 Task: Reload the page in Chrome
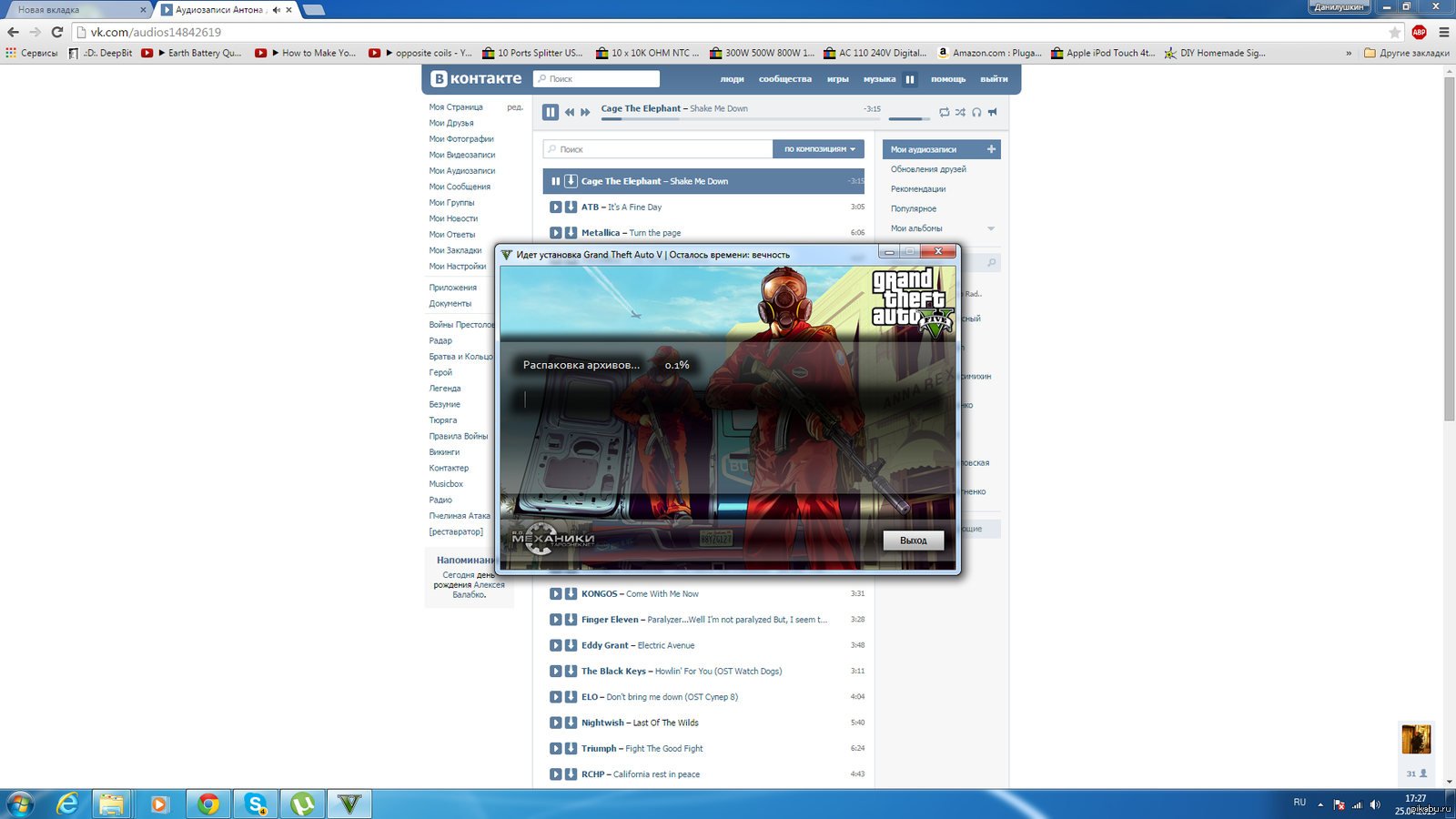[56, 32]
